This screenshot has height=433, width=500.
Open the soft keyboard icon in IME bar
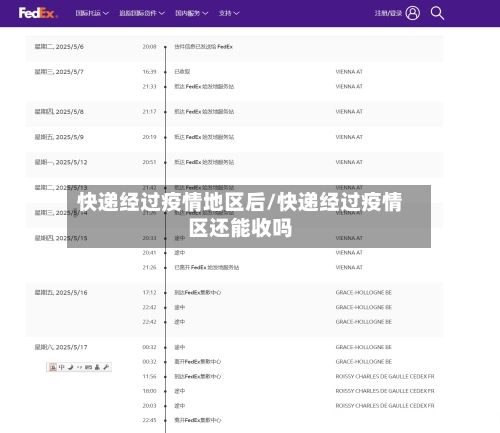coord(88,367)
